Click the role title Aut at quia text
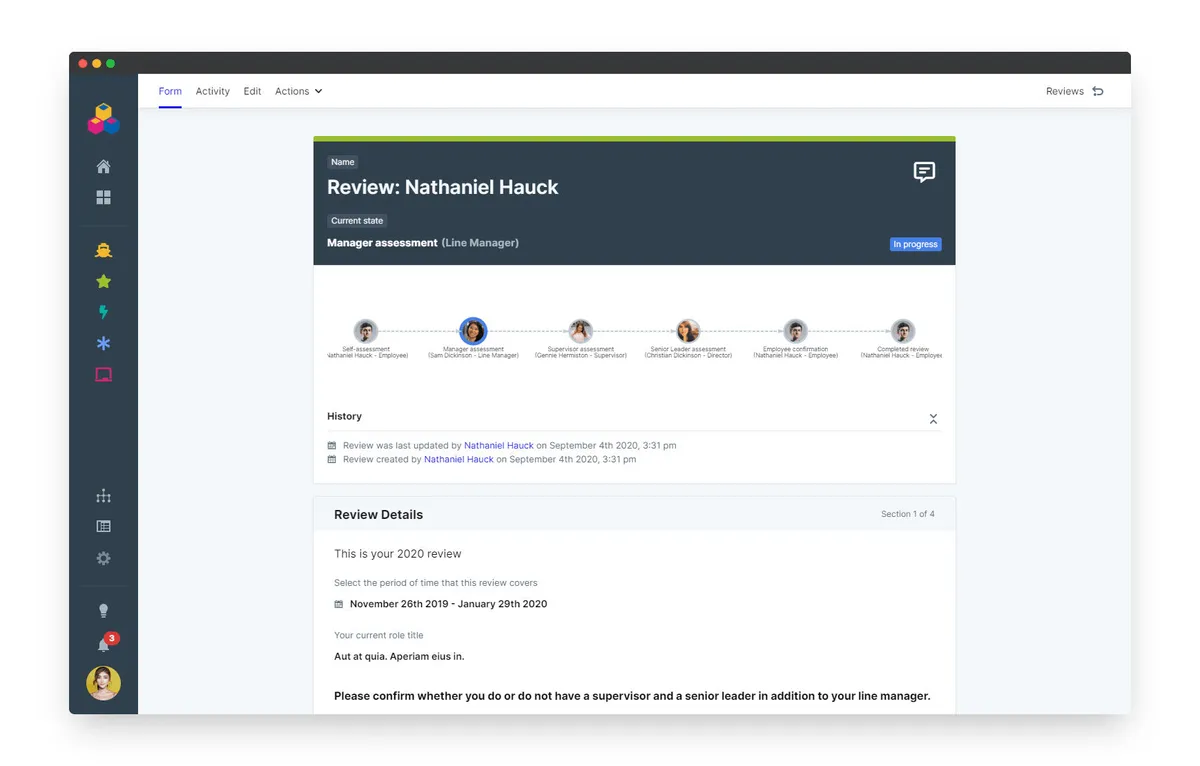 click(x=399, y=657)
